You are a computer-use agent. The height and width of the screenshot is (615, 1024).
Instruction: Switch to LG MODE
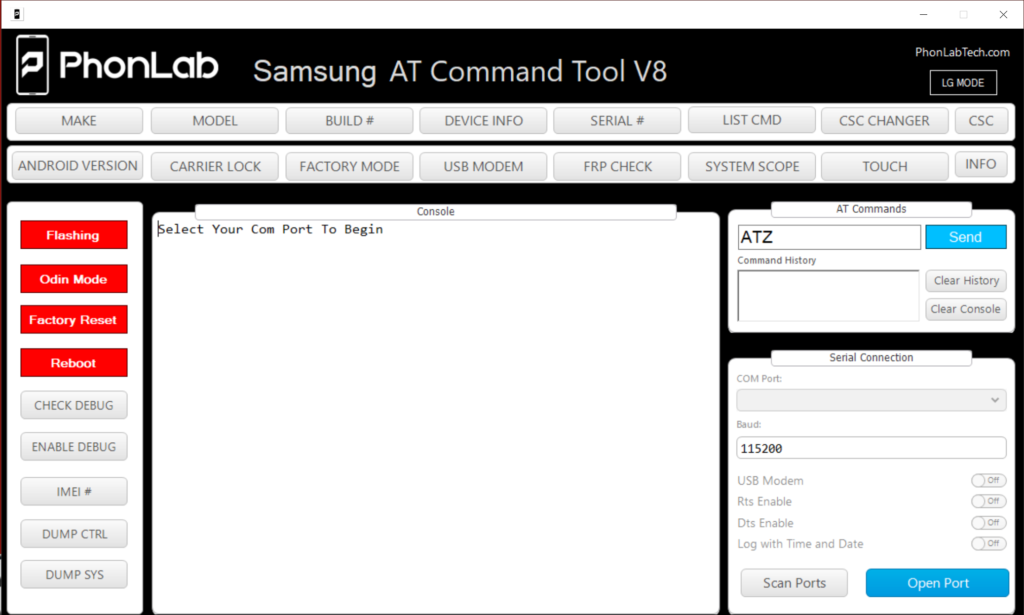point(963,83)
